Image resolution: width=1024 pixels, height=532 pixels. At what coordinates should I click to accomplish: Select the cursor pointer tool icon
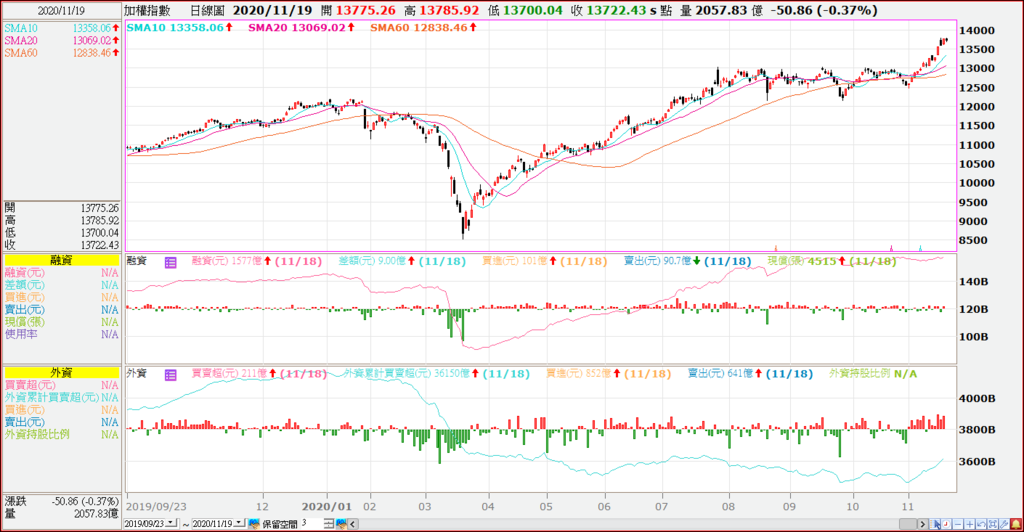(935, 524)
